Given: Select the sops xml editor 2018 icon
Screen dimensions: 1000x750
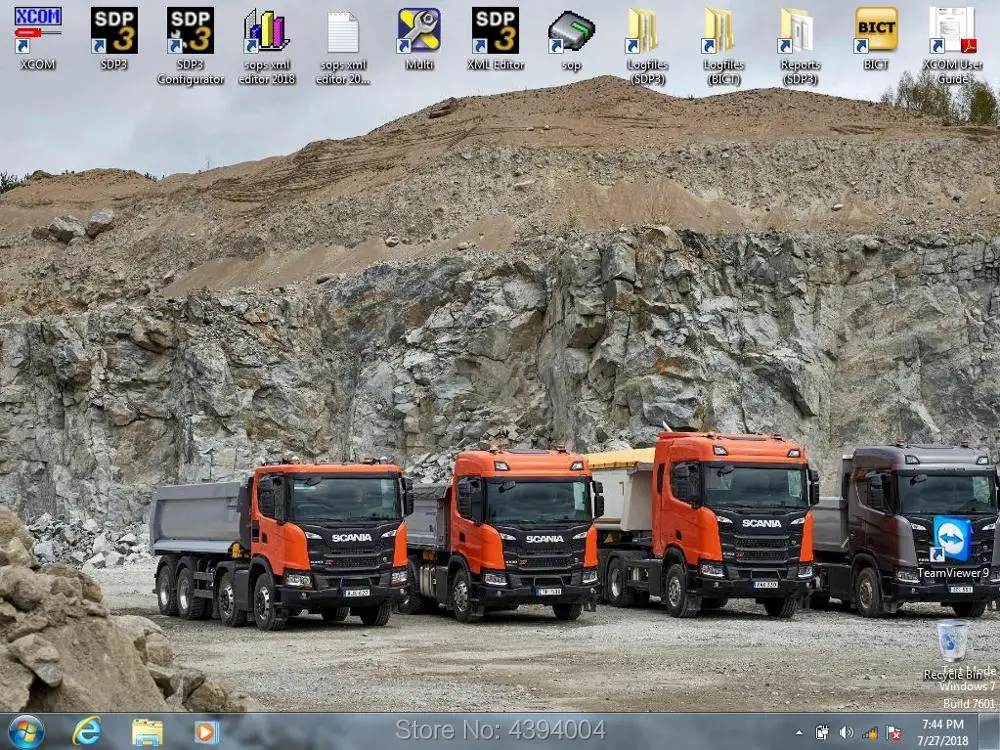Looking at the screenshot, I should pos(266,31).
